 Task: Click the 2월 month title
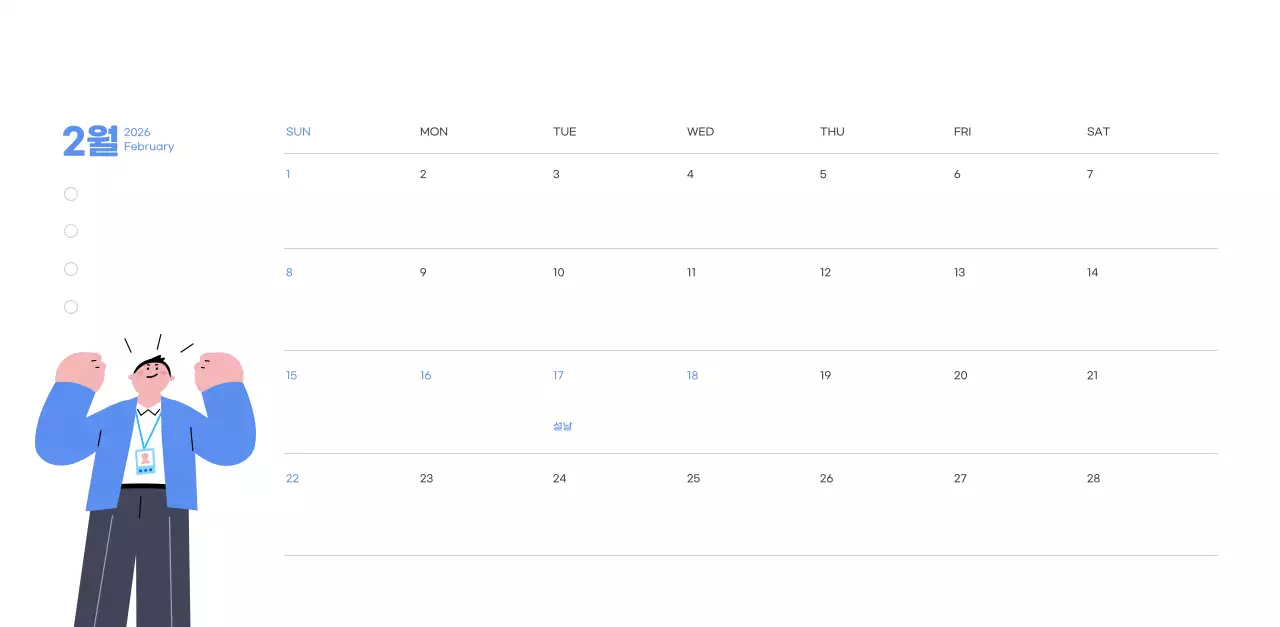pyautogui.click(x=90, y=141)
